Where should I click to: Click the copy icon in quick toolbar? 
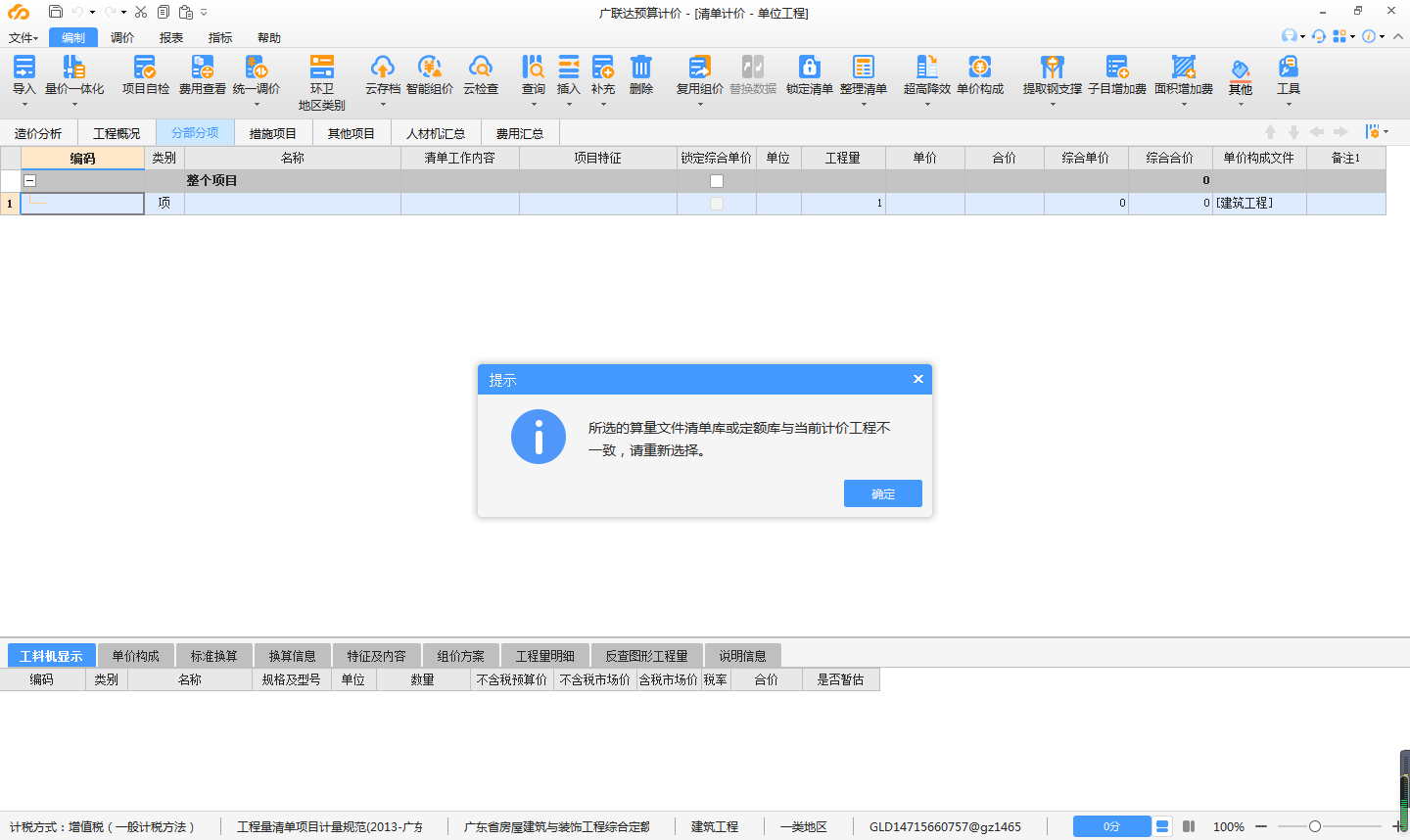pos(164,12)
